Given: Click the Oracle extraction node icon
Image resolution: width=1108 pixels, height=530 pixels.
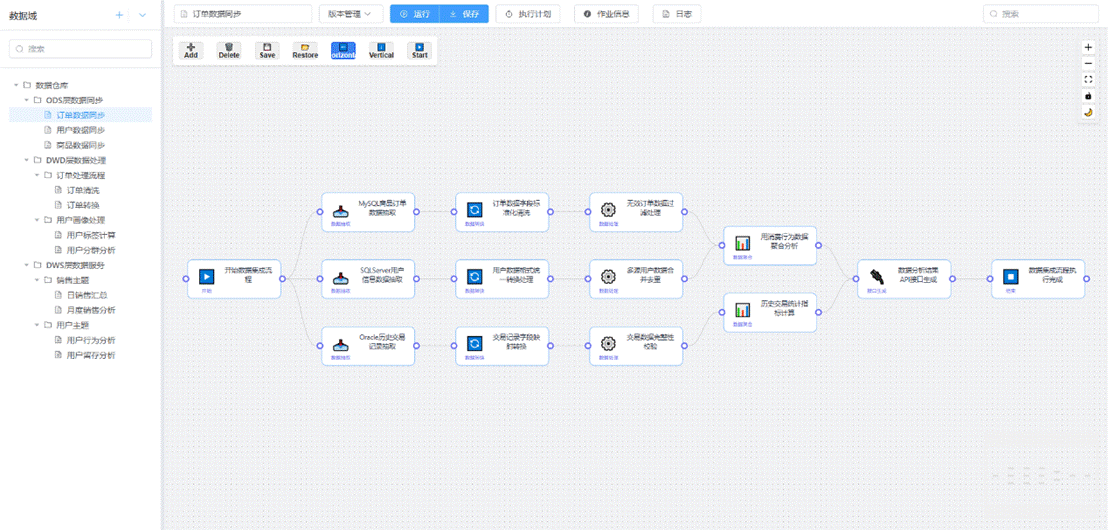Looking at the screenshot, I should 341,343.
